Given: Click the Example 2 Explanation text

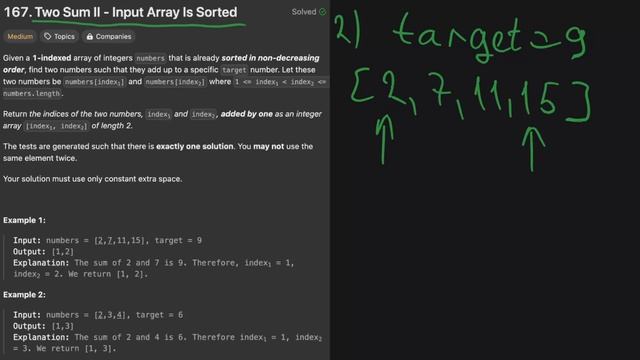Looking at the screenshot, I should coord(167,343).
